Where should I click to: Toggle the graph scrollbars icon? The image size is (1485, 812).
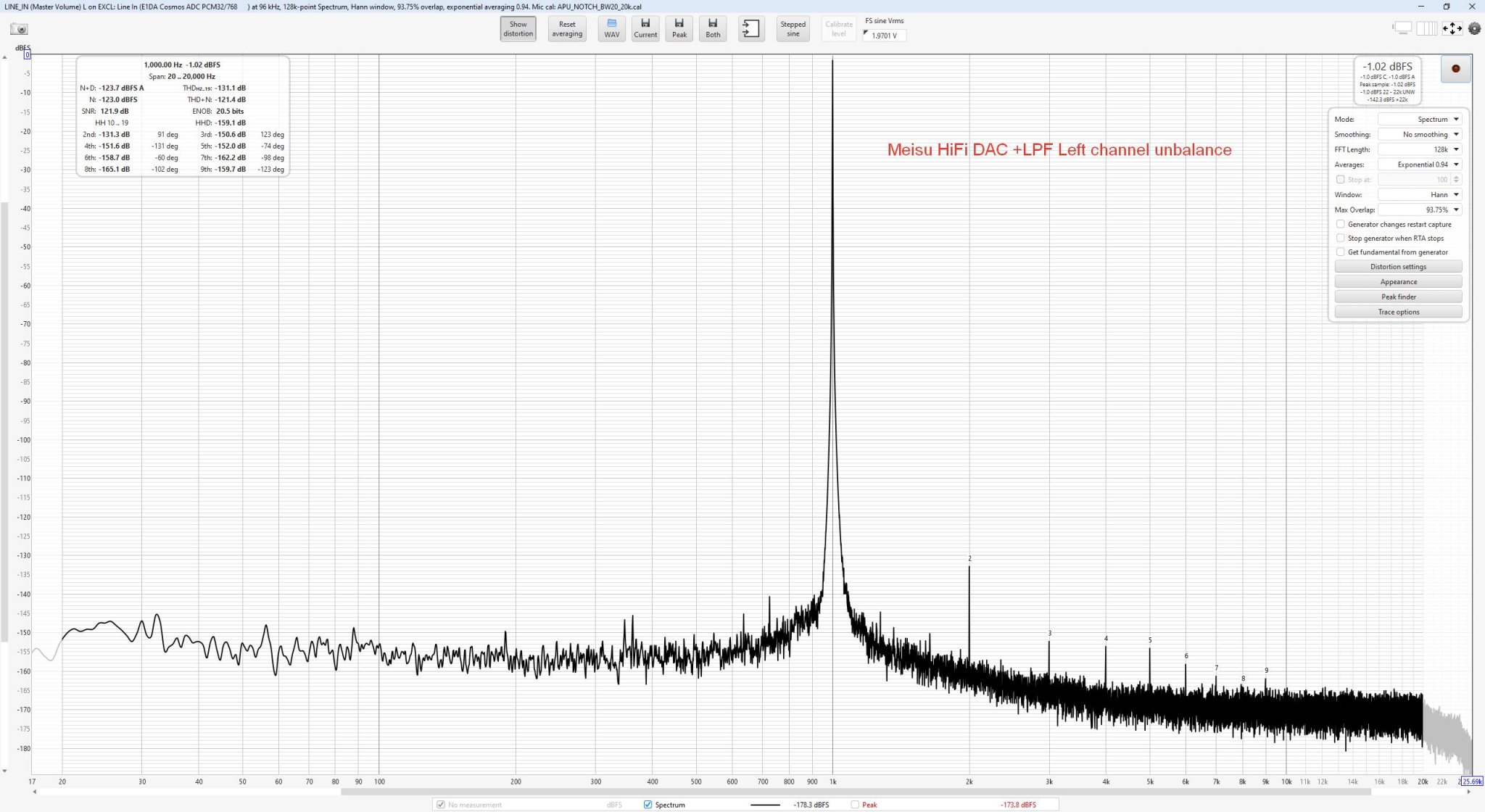pyautogui.click(x=1403, y=28)
